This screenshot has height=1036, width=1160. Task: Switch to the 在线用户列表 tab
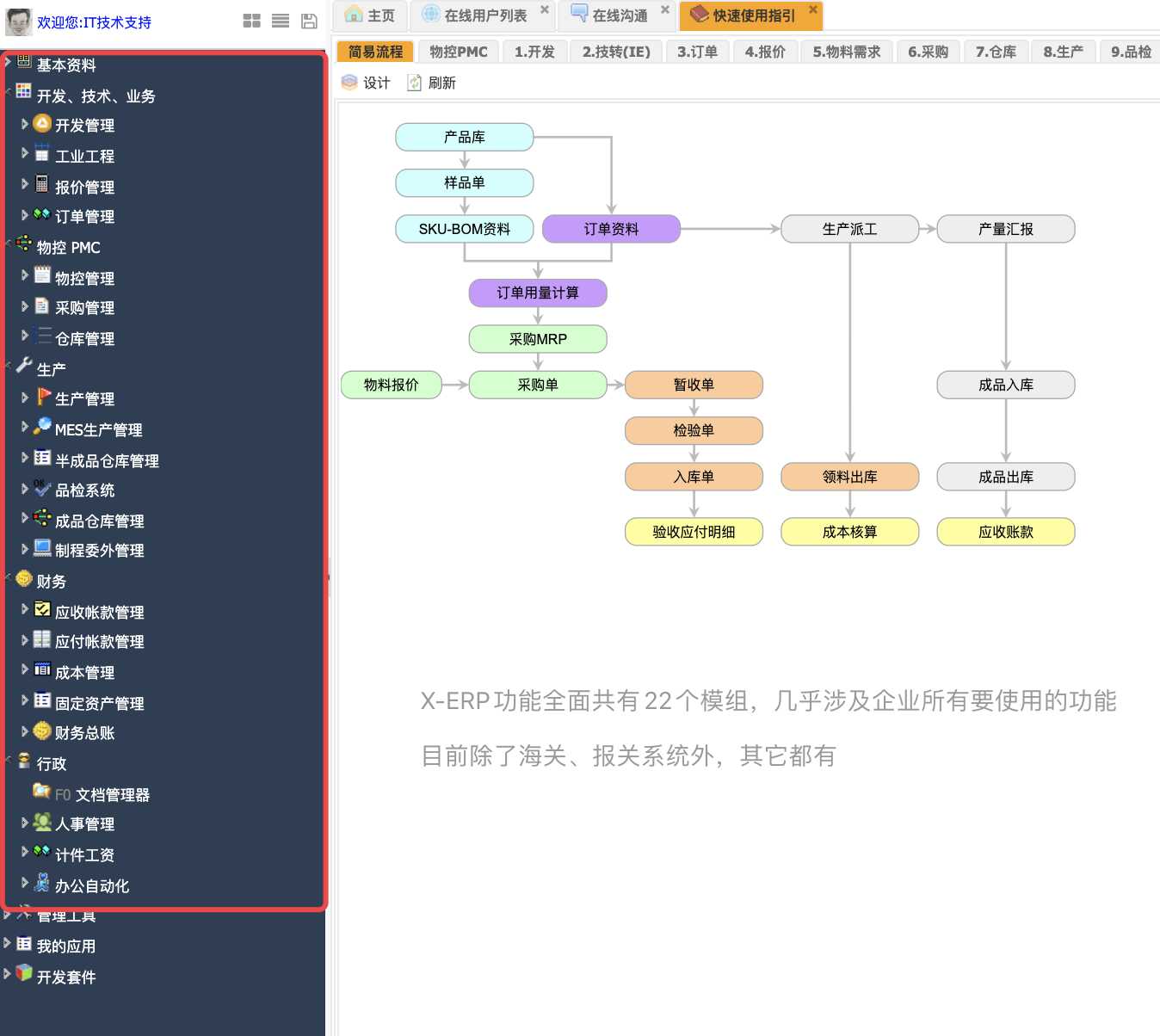484,15
